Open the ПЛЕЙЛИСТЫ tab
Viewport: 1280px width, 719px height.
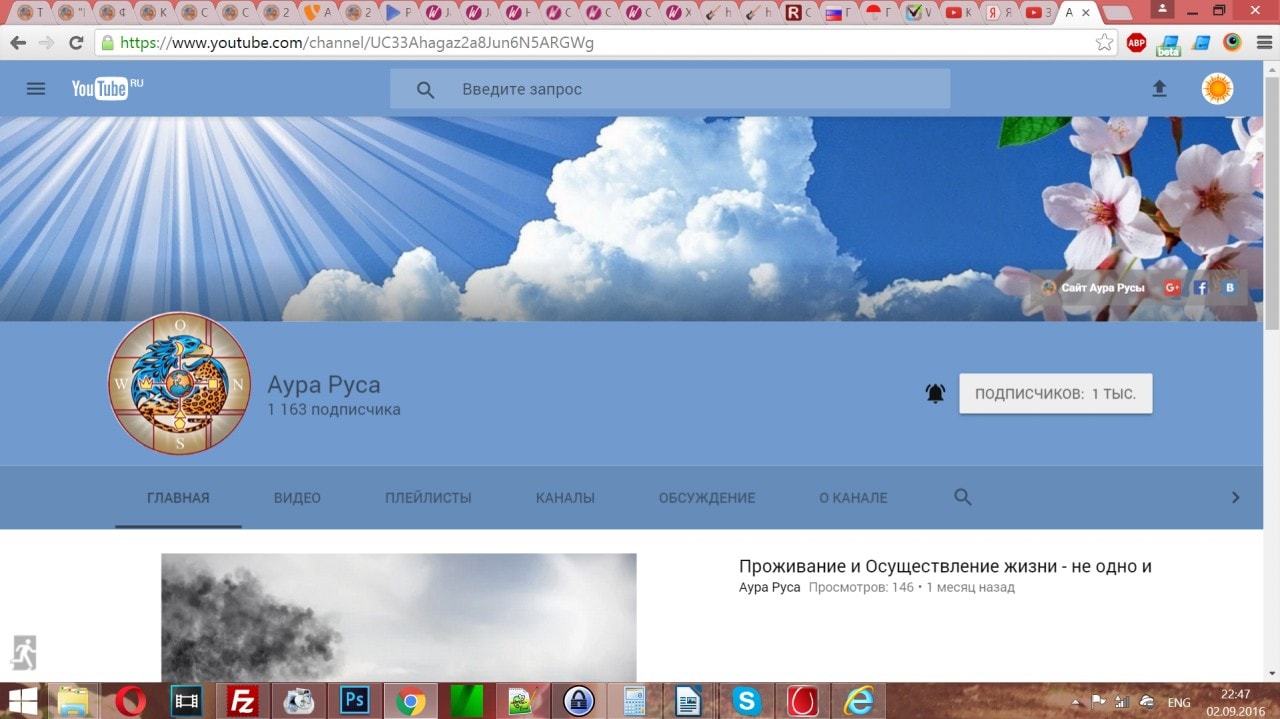coord(428,498)
